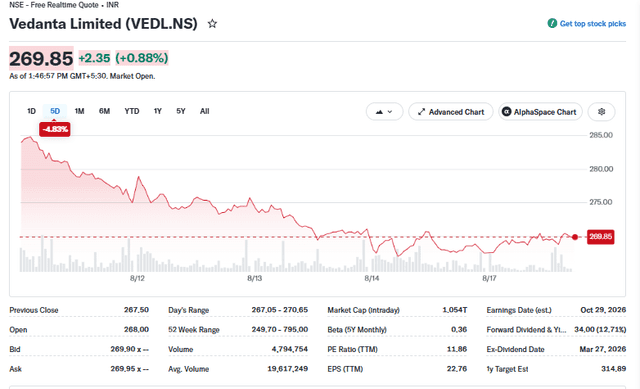Screen dimensions: 640x389
Task: Click the red endpoint dot on price line
Action: click(575, 237)
